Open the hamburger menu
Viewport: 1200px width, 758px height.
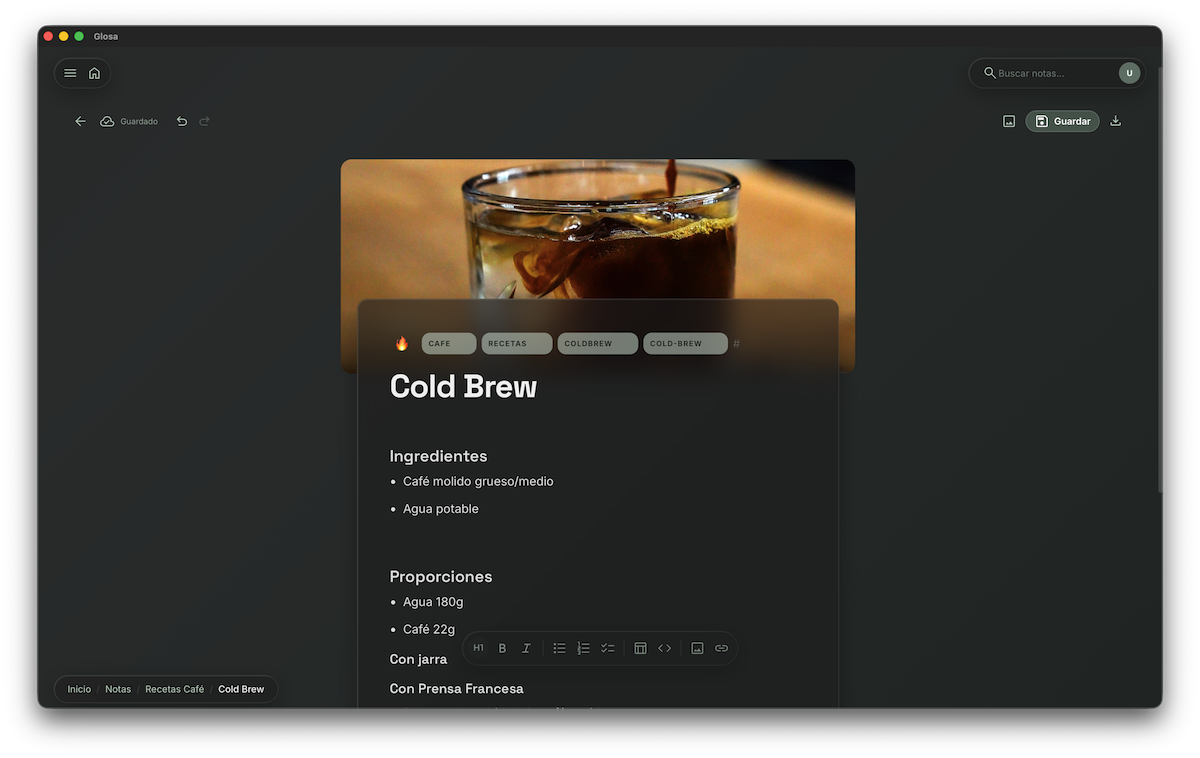[x=70, y=73]
